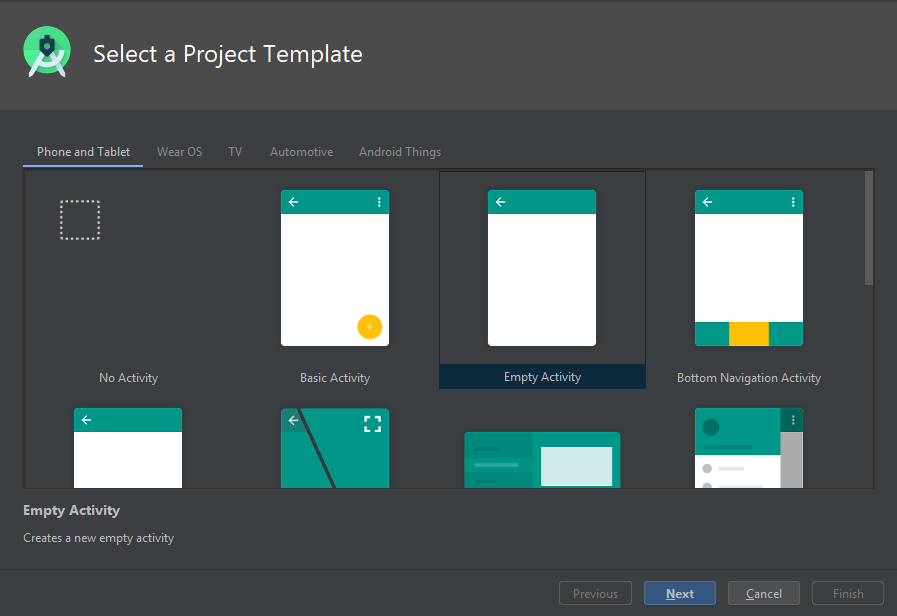Screen dimensions: 897x616
Task: Click the Bottom Navigation Activity label
Action: 749,378
